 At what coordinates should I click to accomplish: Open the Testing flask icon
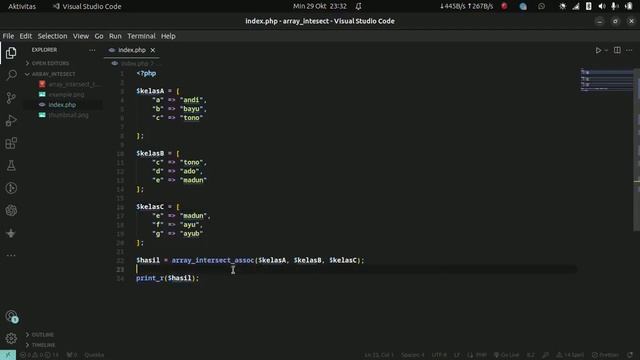point(11,165)
